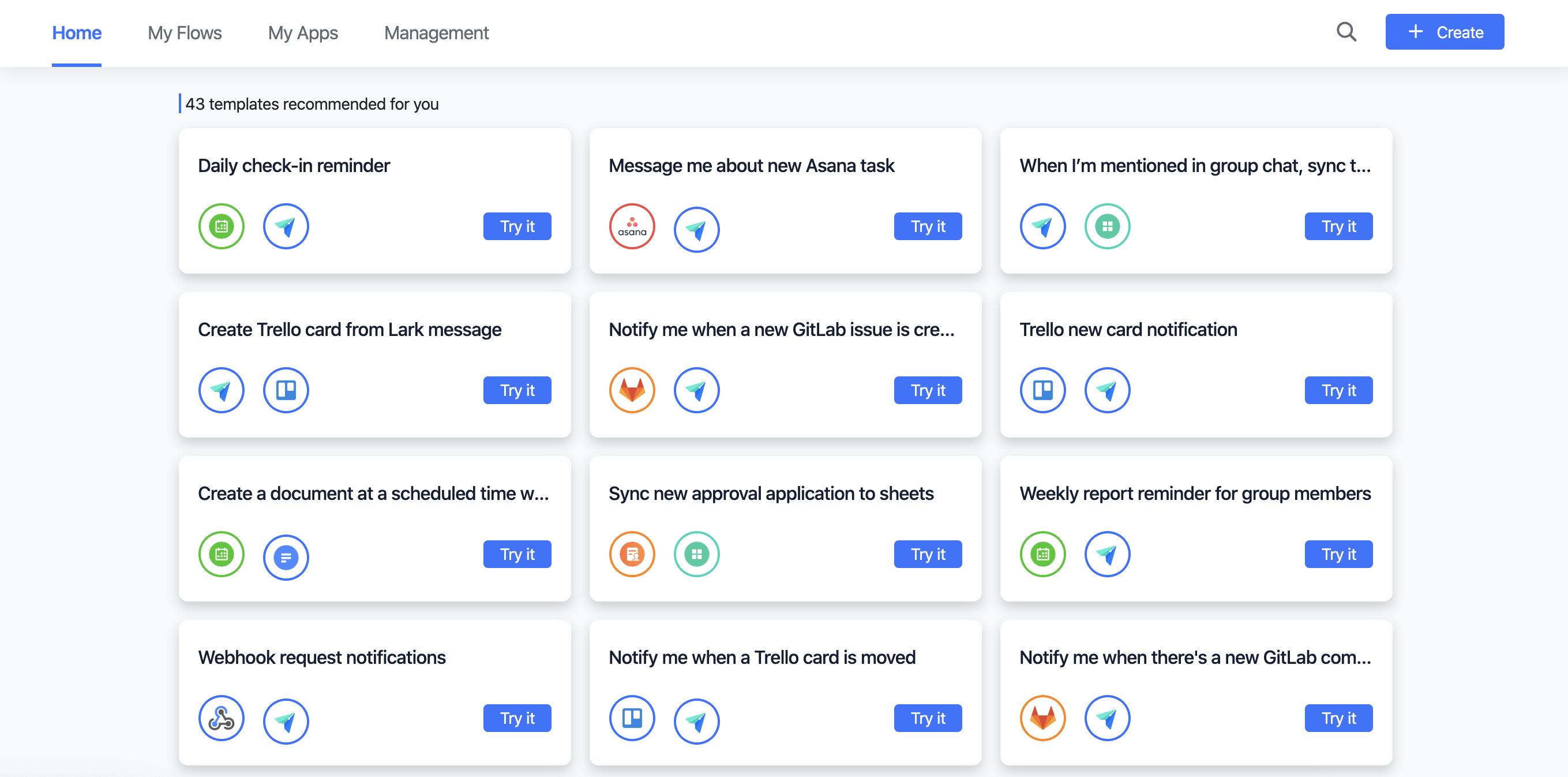Image resolution: width=1568 pixels, height=777 pixels.
Task: Select the GitLab icon on the GitLab issue card
Action: pyautogui.click(x=632, y=390)
